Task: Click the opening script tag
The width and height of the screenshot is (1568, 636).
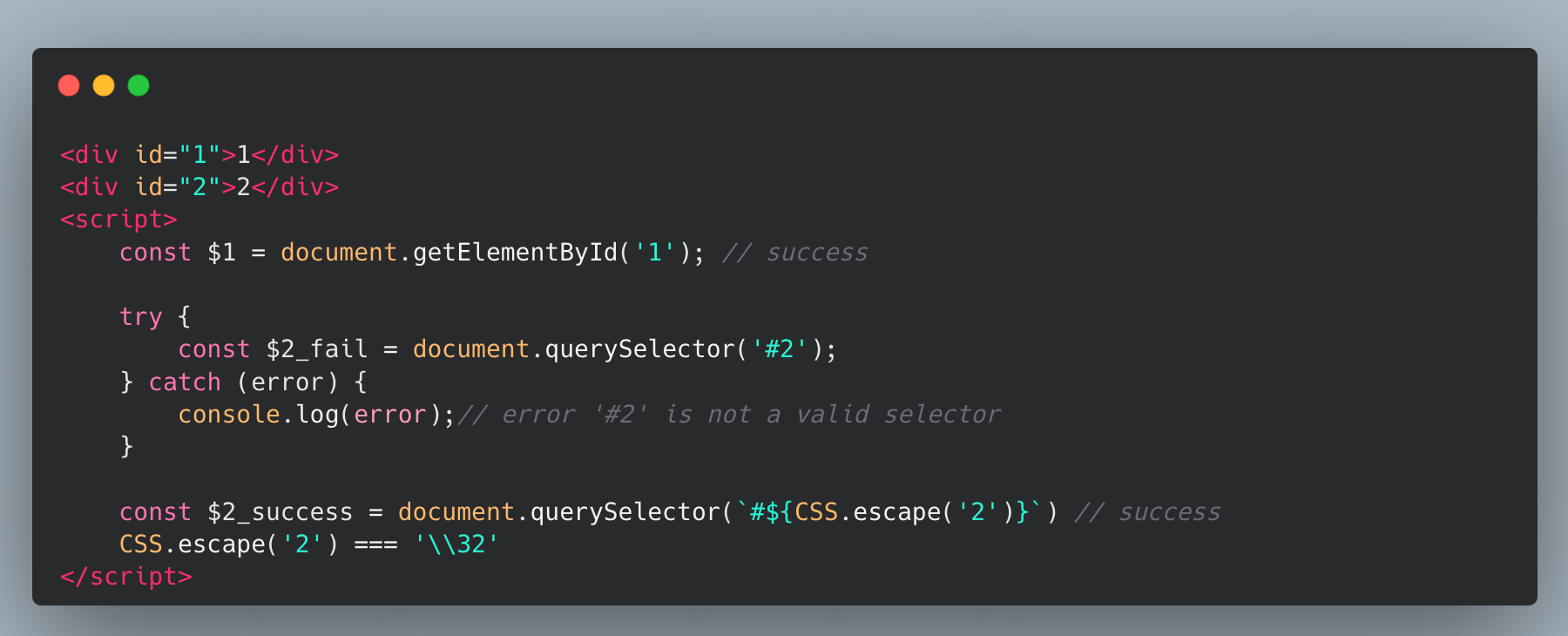Action: [x=118, y=220]
